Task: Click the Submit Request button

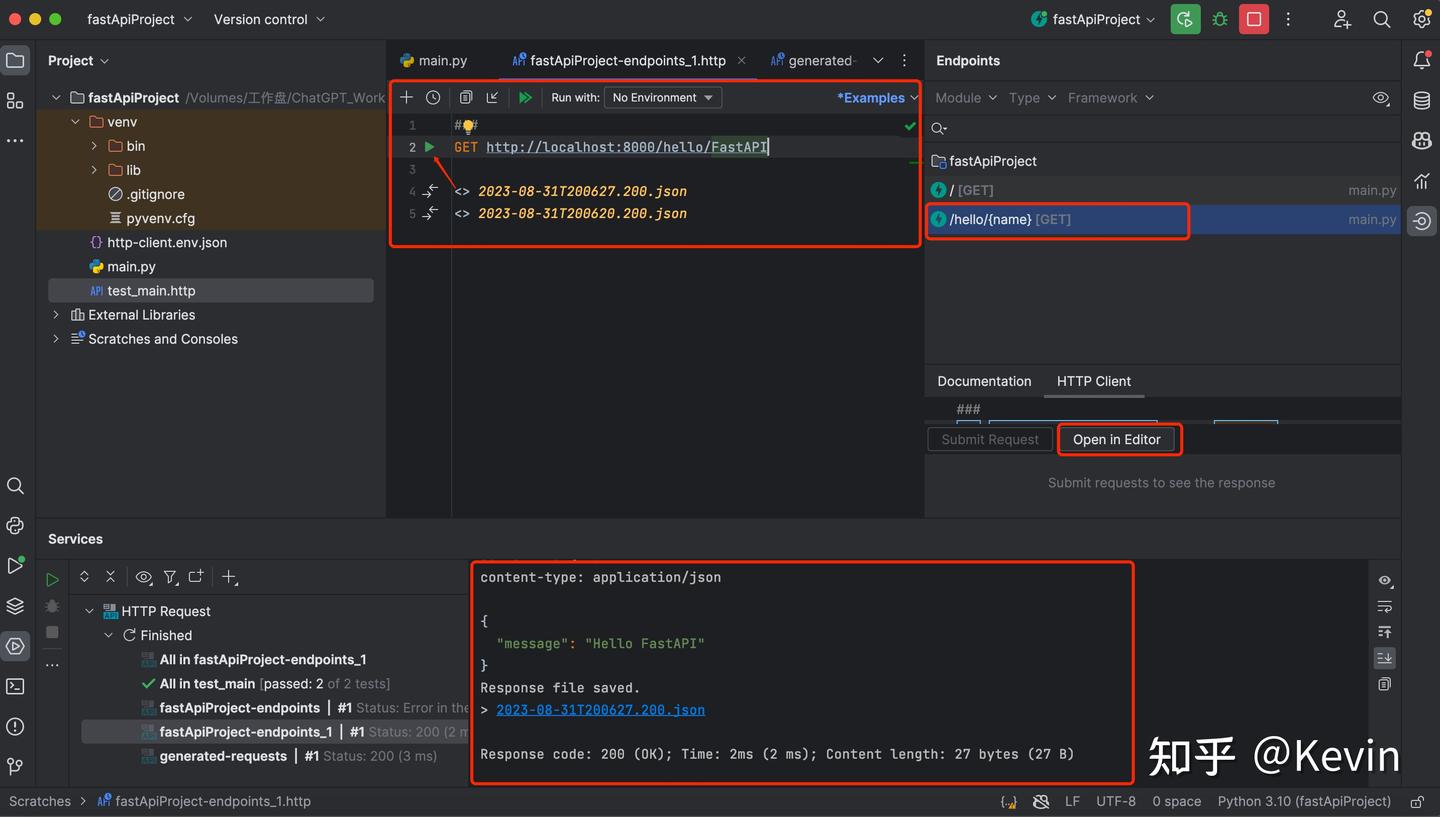Action: click(989, 439)
